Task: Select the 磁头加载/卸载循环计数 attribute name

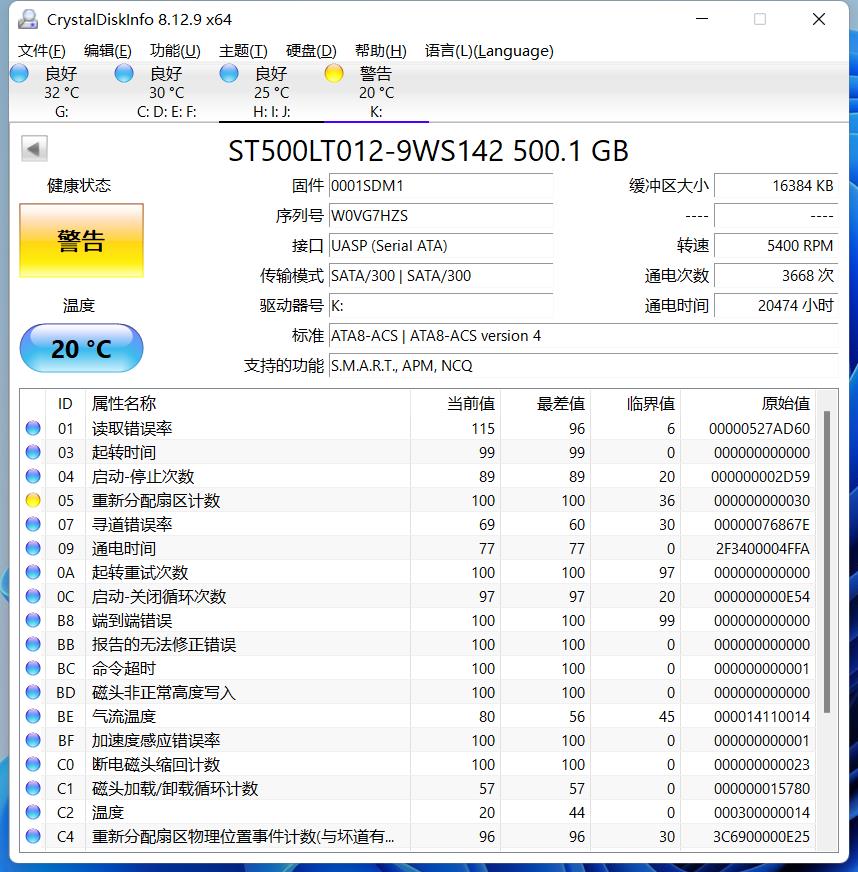Action: pyautogui.click(x=175, y=789)
